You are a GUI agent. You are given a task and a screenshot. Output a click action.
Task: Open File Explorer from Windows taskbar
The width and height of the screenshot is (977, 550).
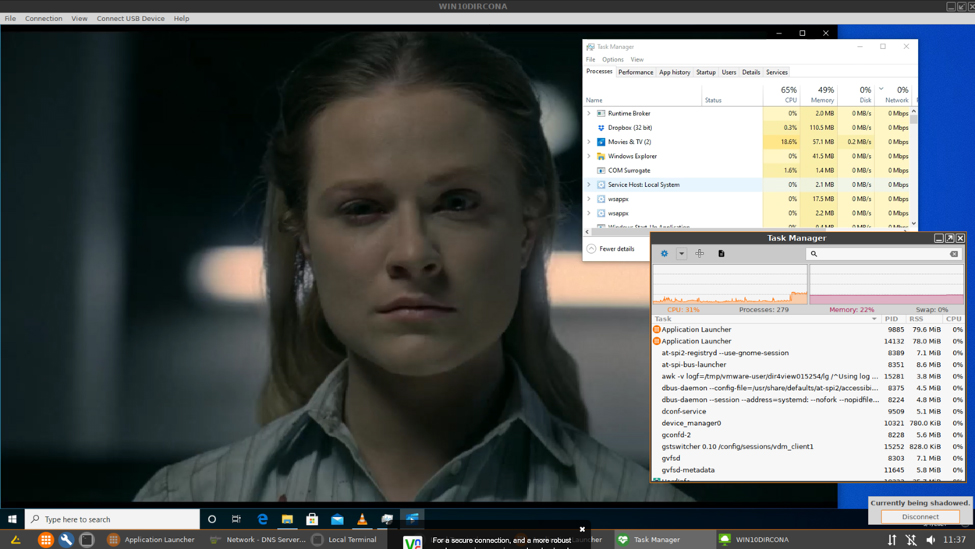[287, 519]
